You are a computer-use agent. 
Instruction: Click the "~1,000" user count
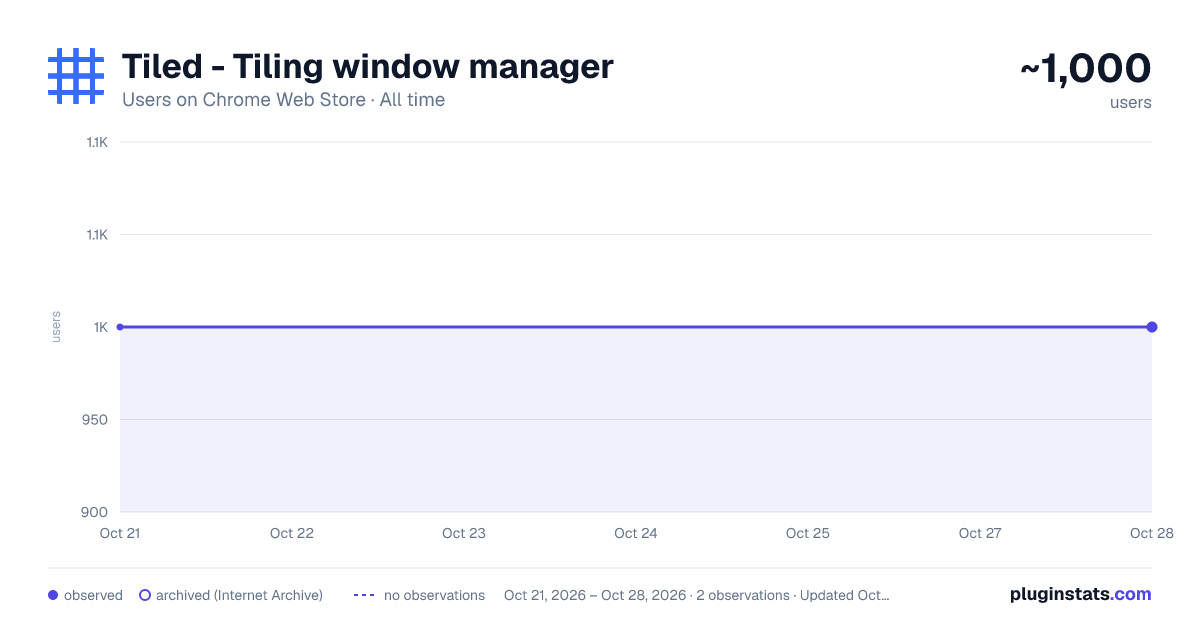[1086, 68]
